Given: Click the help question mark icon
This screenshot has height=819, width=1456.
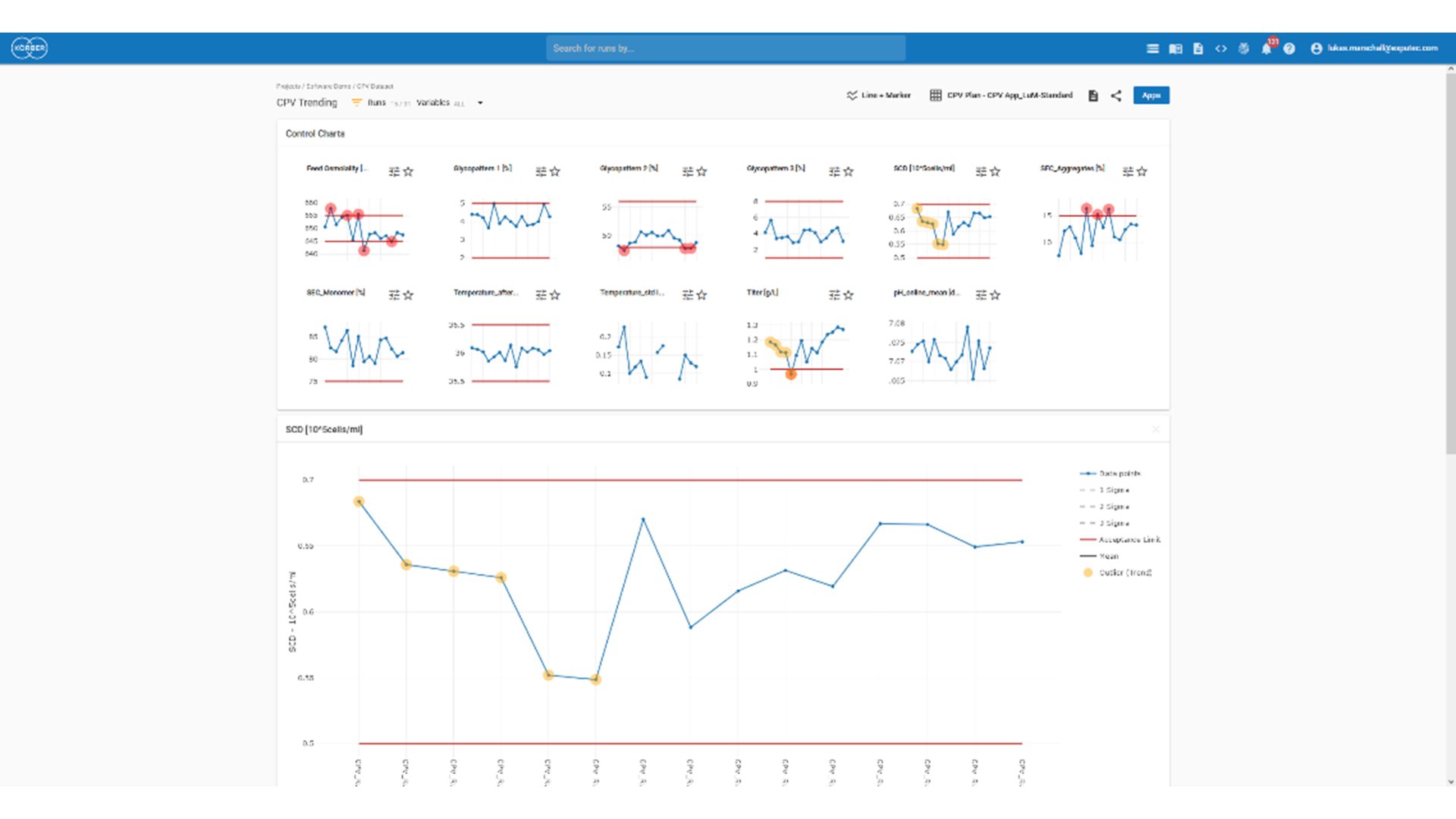Looking at the screenshot, I should tap(1289, 49).
